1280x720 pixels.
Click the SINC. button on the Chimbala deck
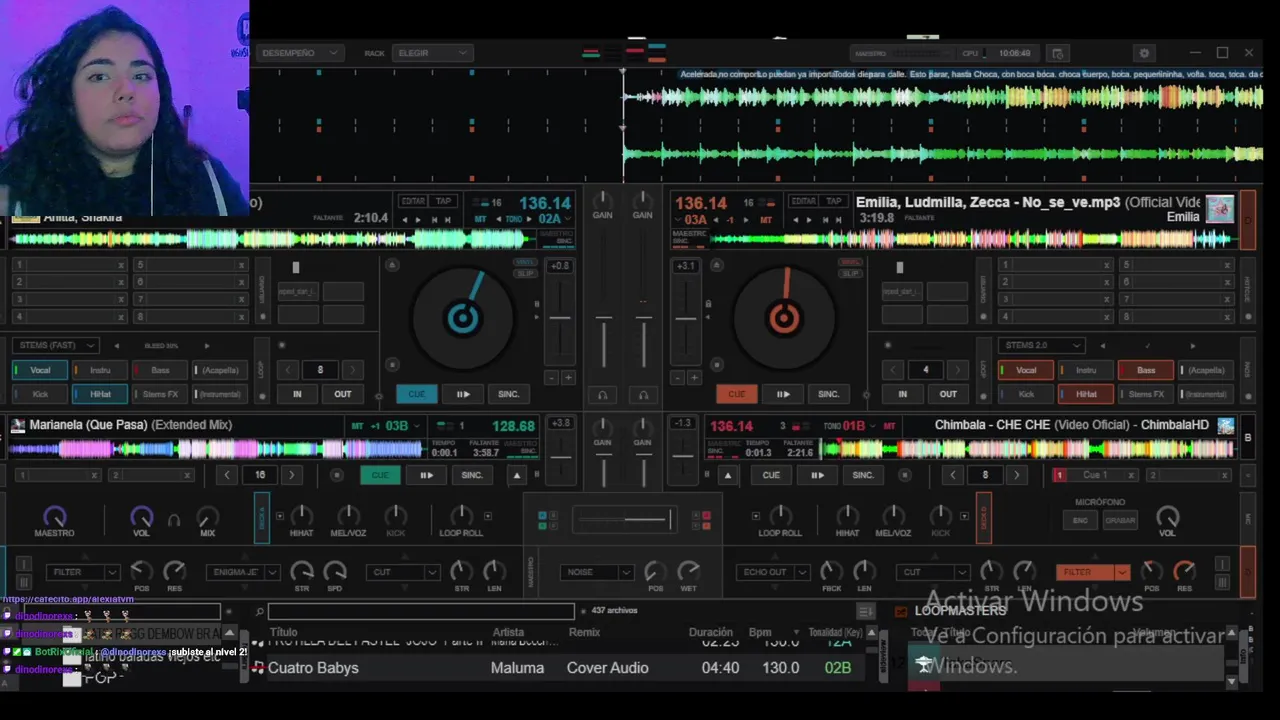click(863, 475)
